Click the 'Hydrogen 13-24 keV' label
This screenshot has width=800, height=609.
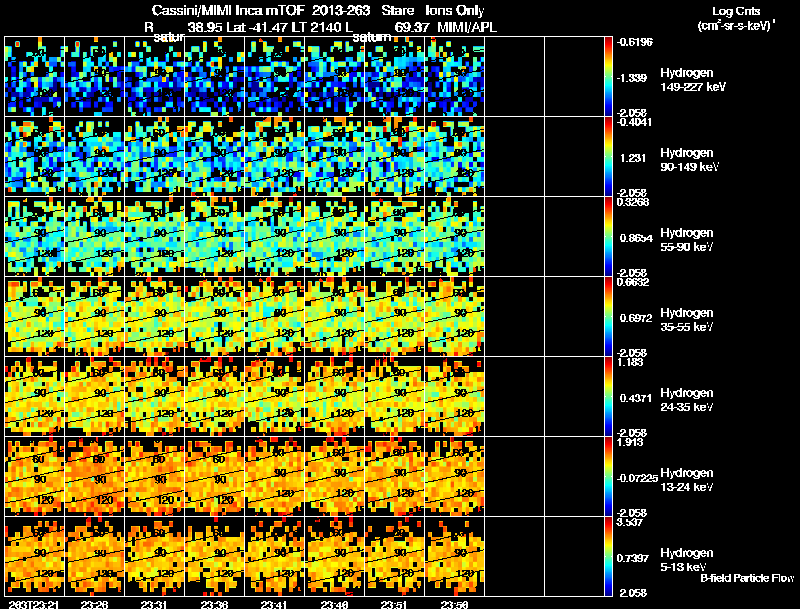[687, 479]
